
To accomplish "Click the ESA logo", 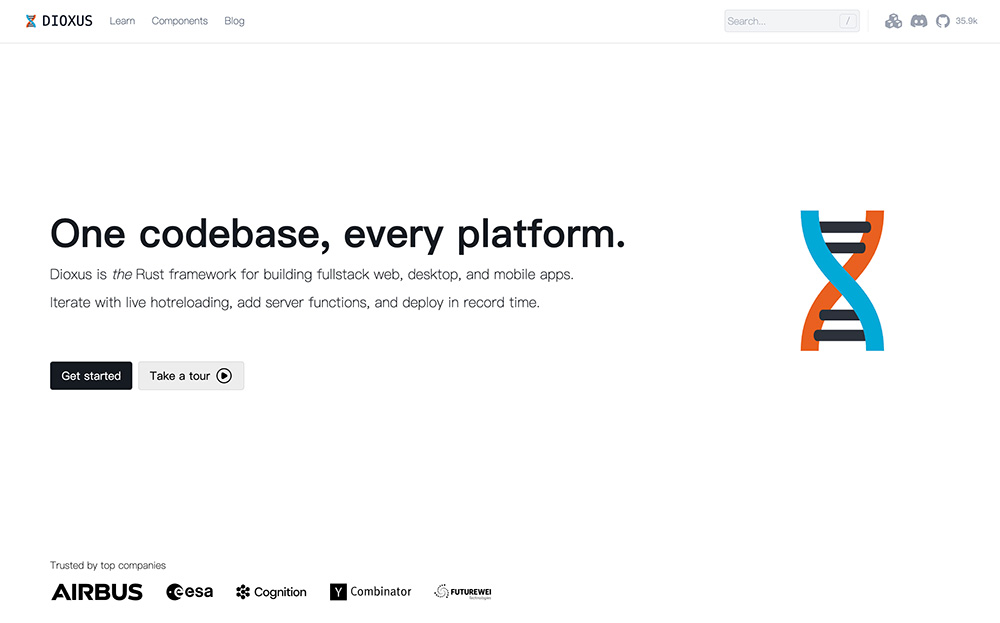I will click(x=189, y=592).
